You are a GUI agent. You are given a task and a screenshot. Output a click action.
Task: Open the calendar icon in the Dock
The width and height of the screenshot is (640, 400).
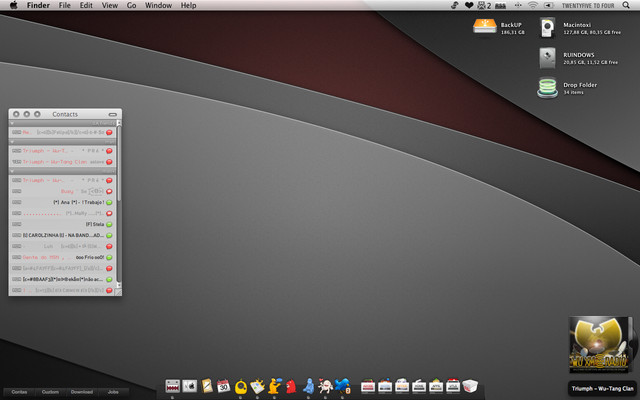point(224,385)
